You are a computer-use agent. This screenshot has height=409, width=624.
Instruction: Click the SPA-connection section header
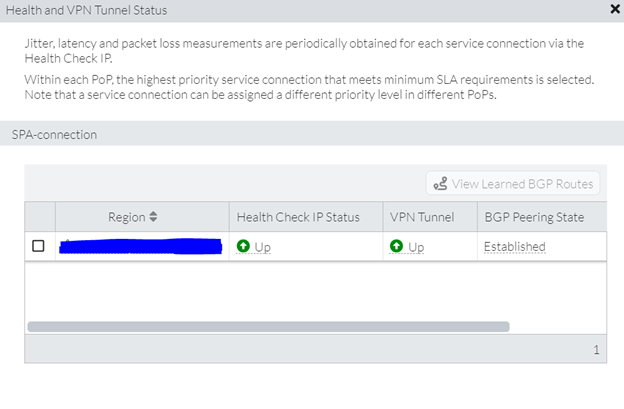pos(54,134)
